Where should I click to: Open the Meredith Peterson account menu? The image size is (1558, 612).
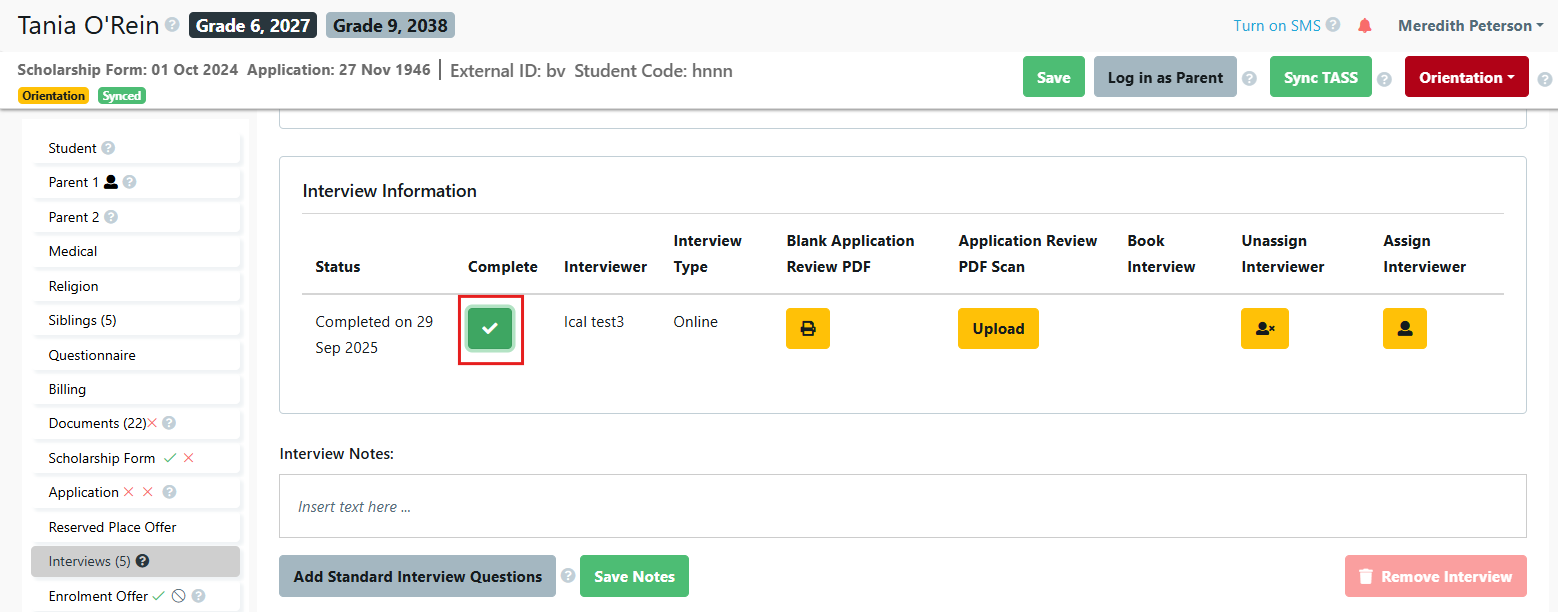pyautogui.click(x=1469, y=25)
